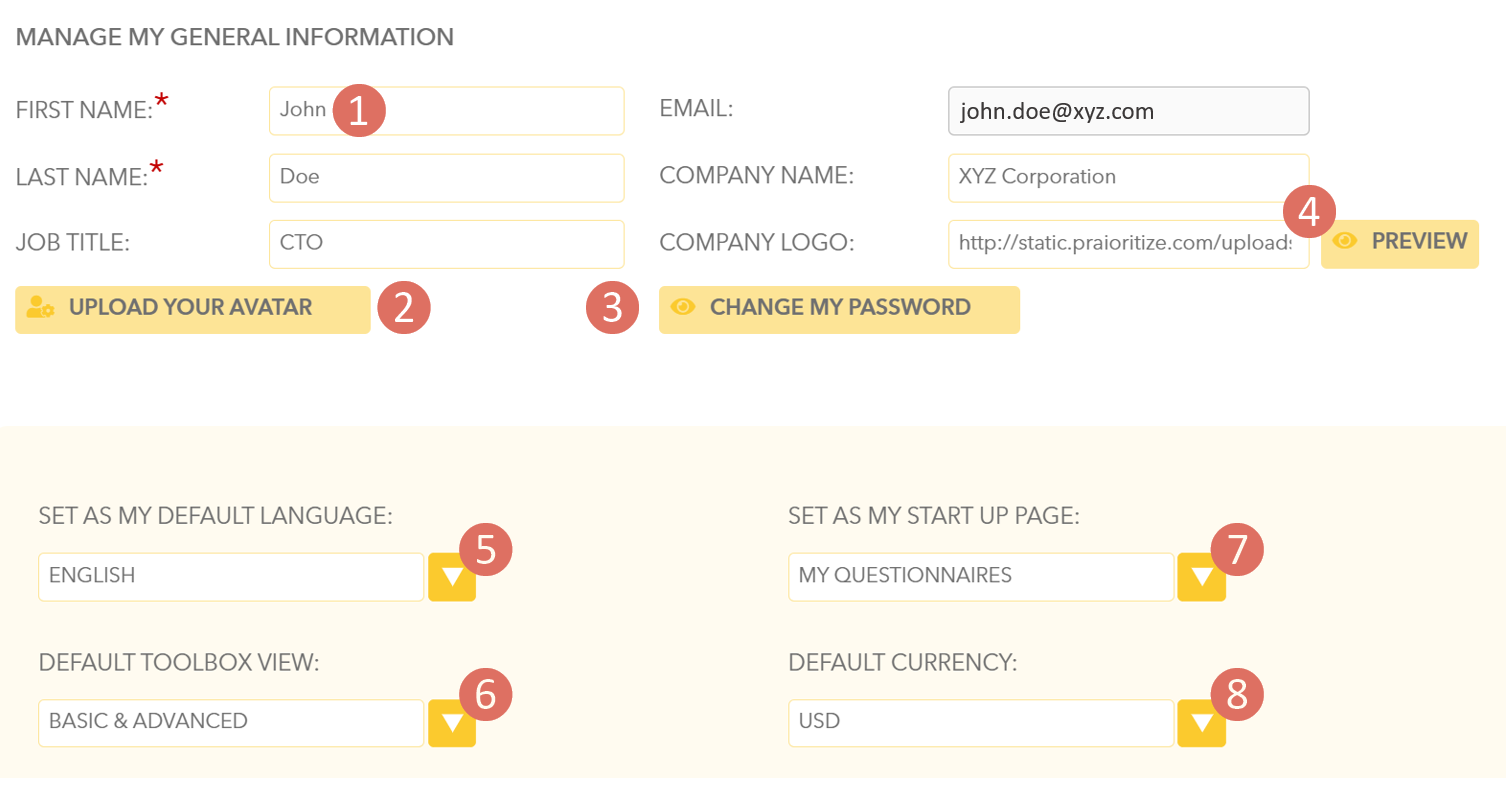Select the Job Title field containing CTO
1511x786 pixels.
[446, 244]
